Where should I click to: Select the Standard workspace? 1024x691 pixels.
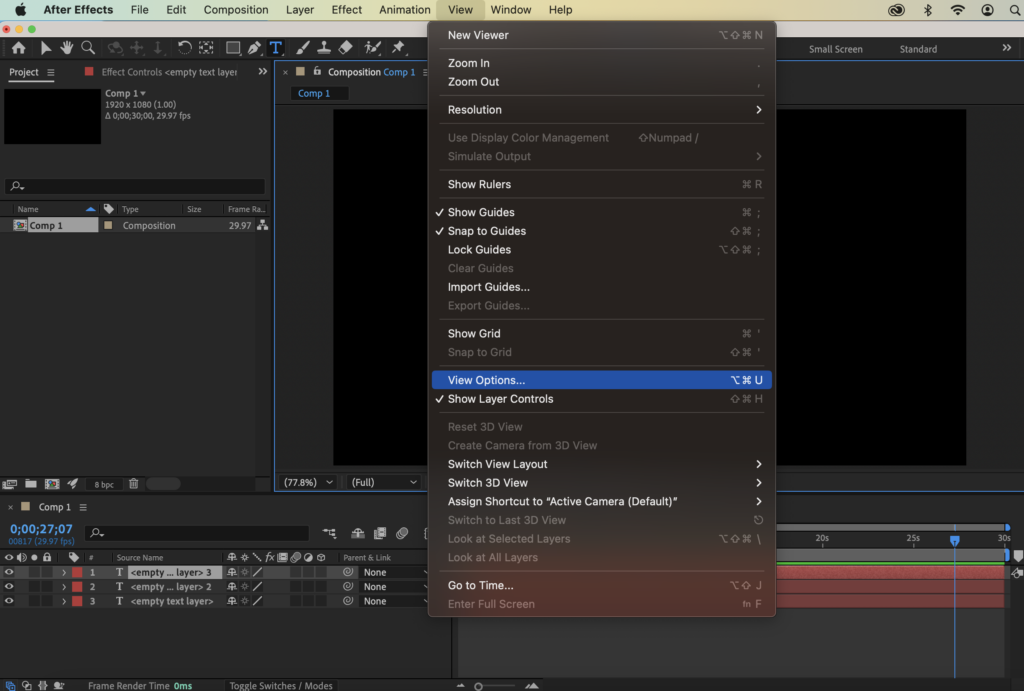pyautogui.click(x=918, y=49)
